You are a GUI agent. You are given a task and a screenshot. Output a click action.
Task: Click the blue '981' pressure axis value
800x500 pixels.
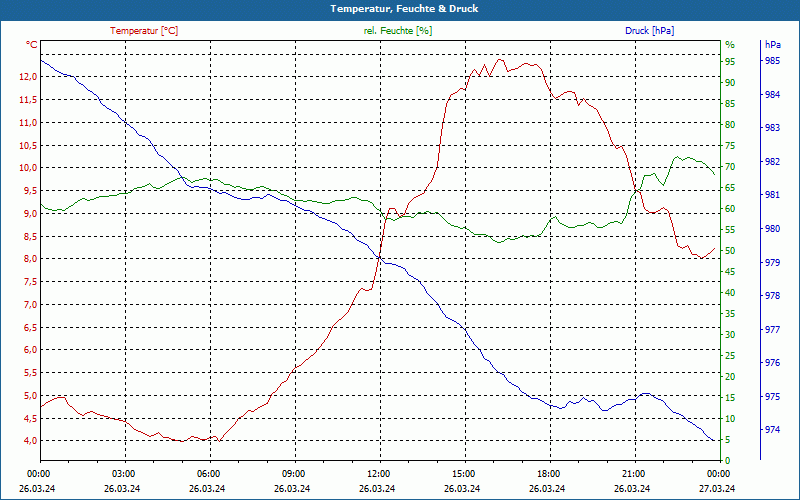click(x=772, y=195)
